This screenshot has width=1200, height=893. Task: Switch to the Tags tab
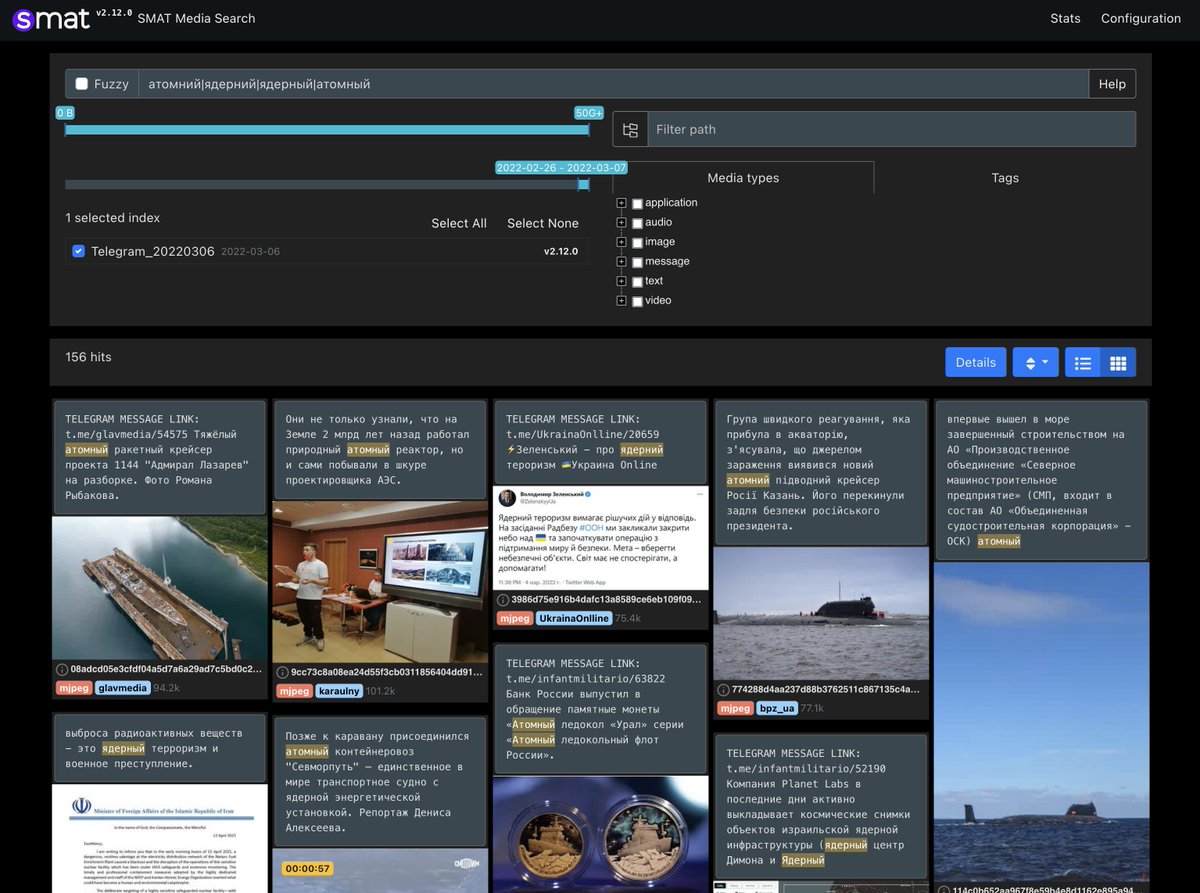pos(1005,178)
